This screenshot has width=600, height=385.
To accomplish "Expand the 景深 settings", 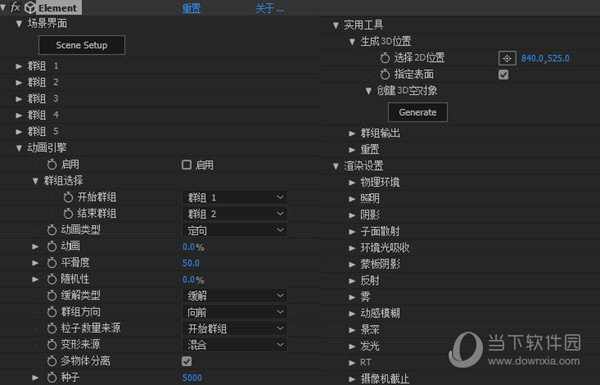I will (x=352, y=330).
